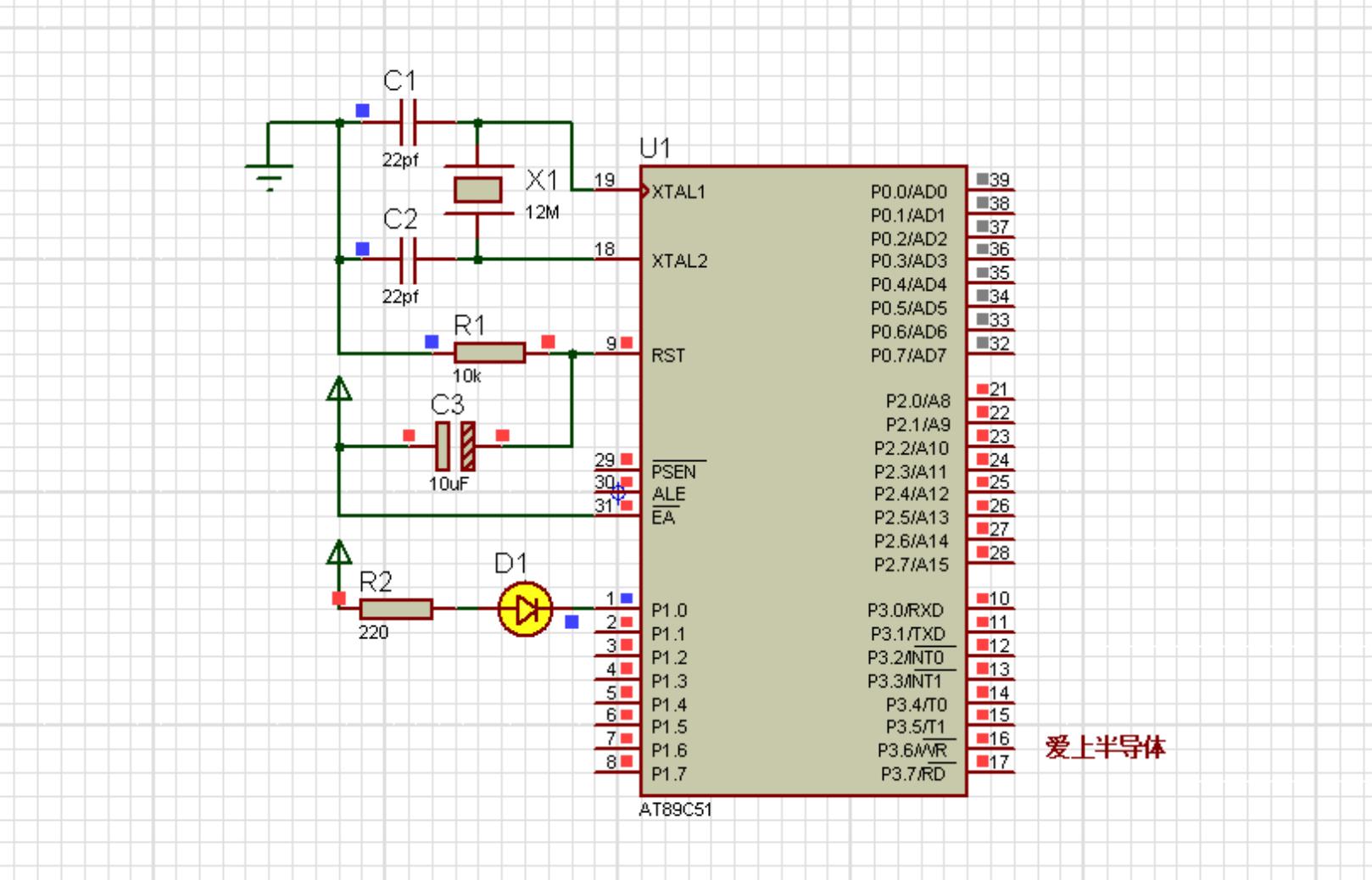Select the C3 electrolytic capacitor symbol

click(x=455, y=446)
